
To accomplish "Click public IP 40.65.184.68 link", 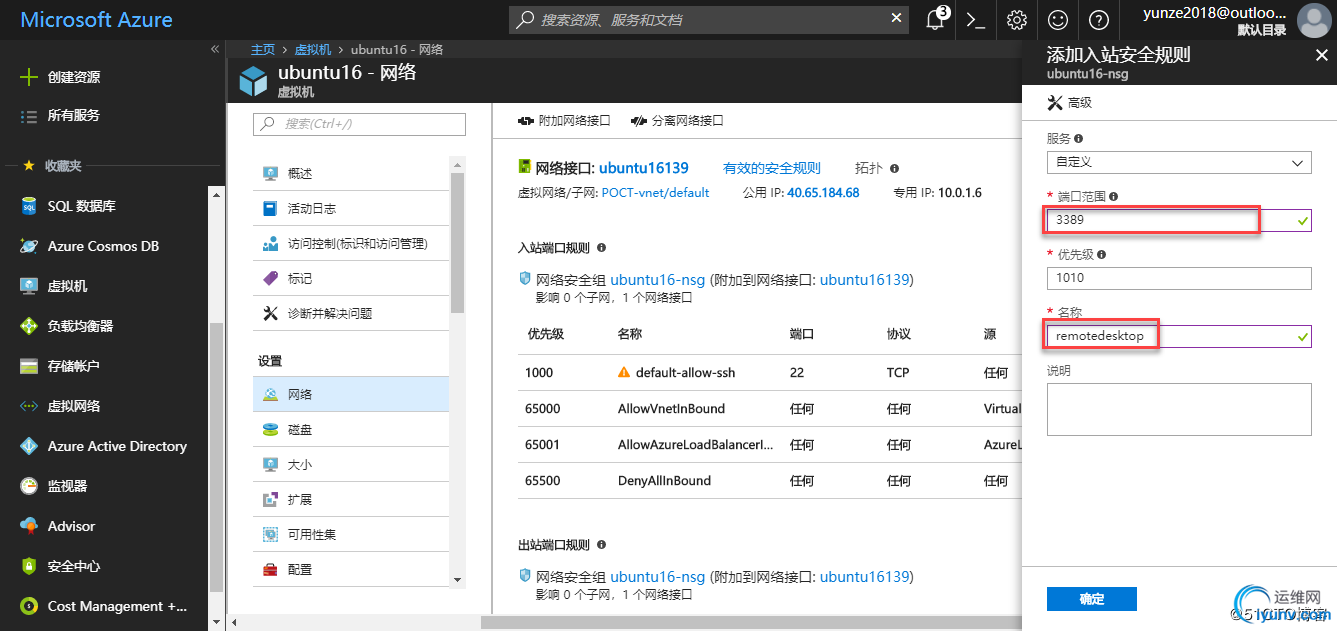I will click(x=823, y=193).
